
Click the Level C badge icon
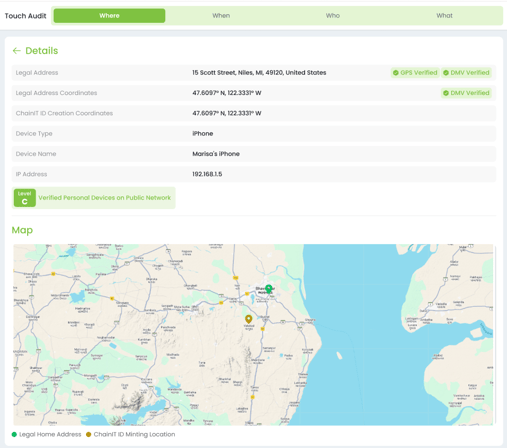[x=25, y=198]
